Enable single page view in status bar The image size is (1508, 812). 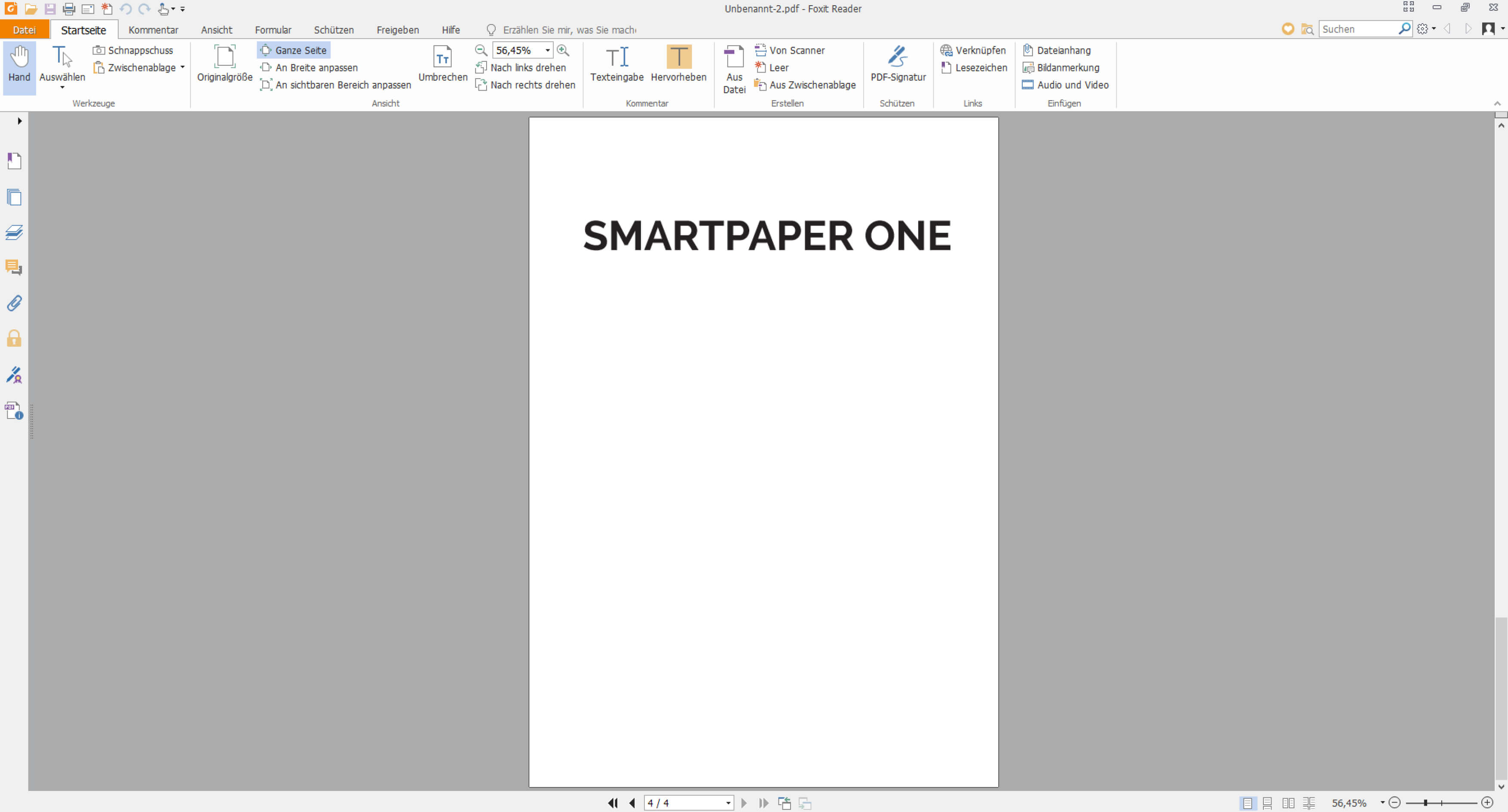coord(1247,803)
